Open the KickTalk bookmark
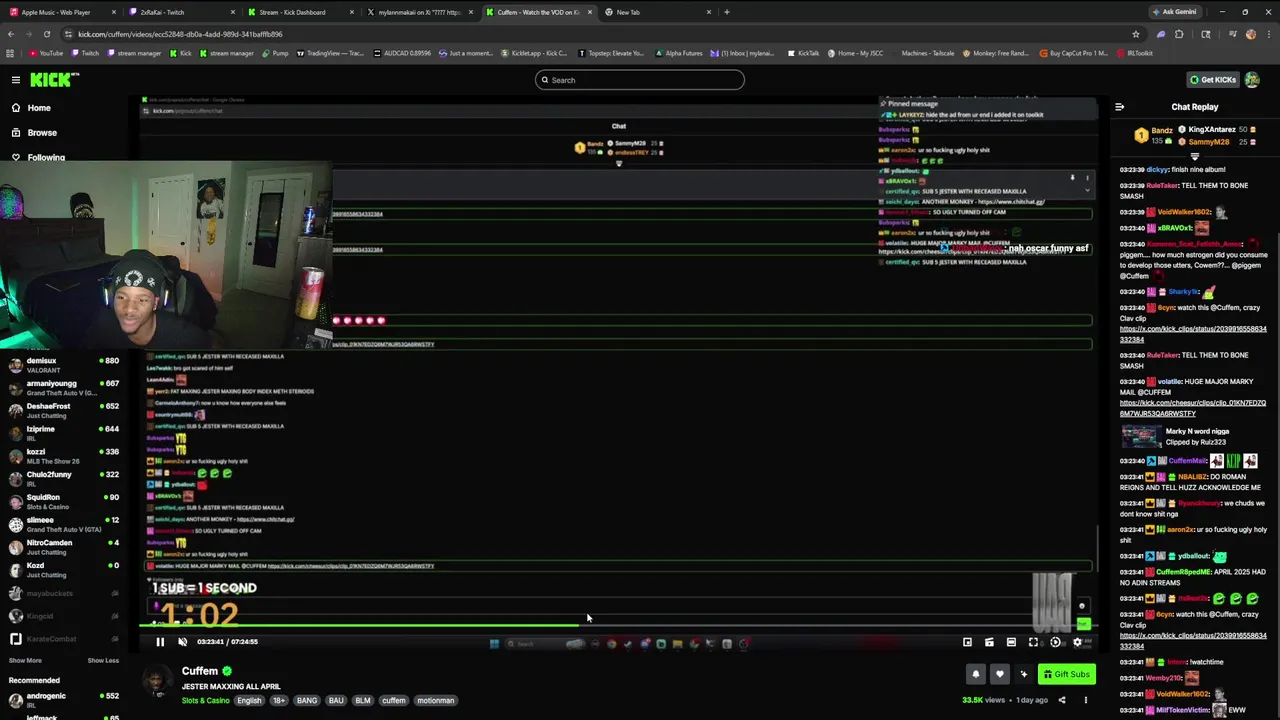 [803, 53]
